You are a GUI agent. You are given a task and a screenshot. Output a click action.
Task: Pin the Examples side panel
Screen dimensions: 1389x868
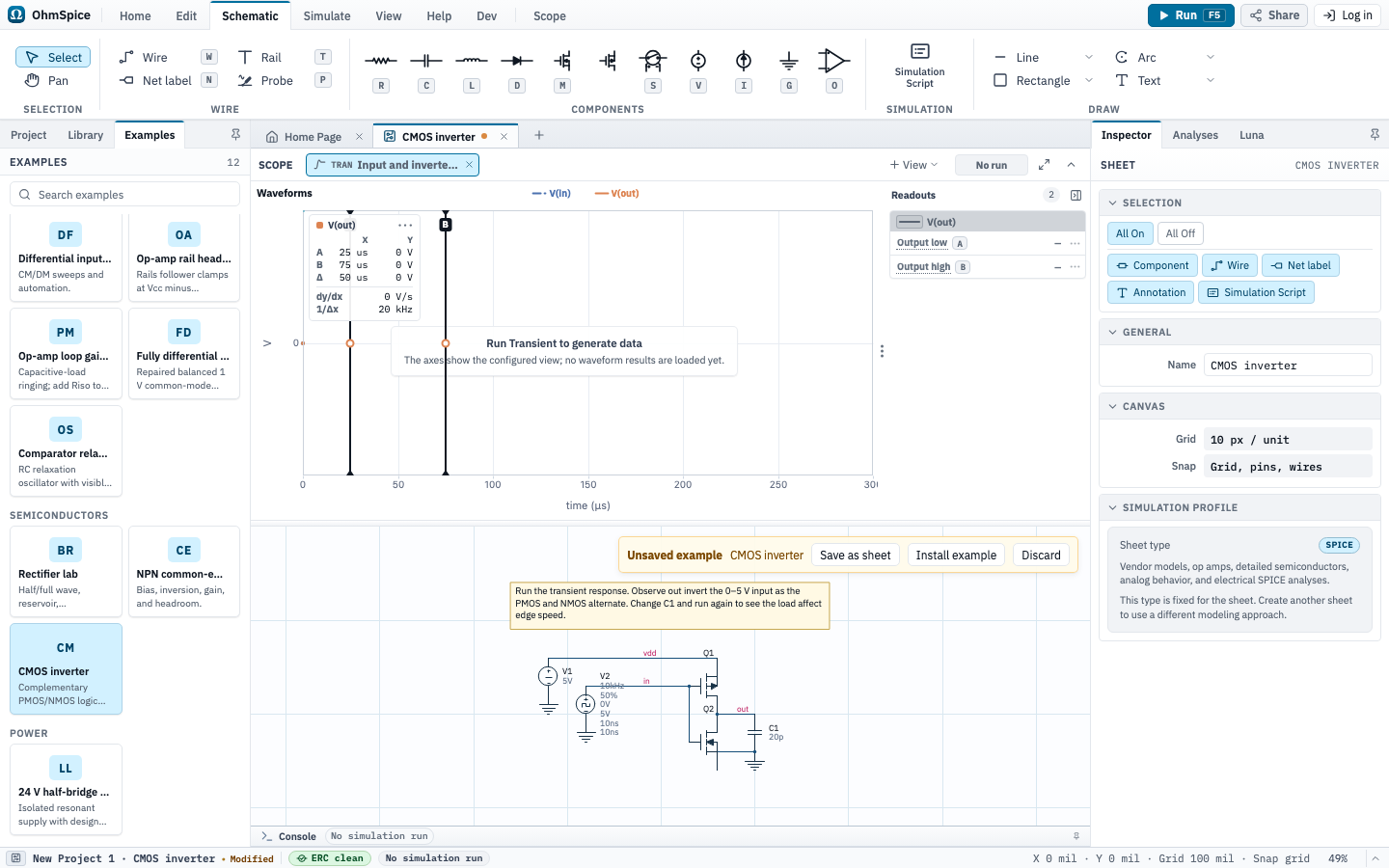tap(235, 135)
